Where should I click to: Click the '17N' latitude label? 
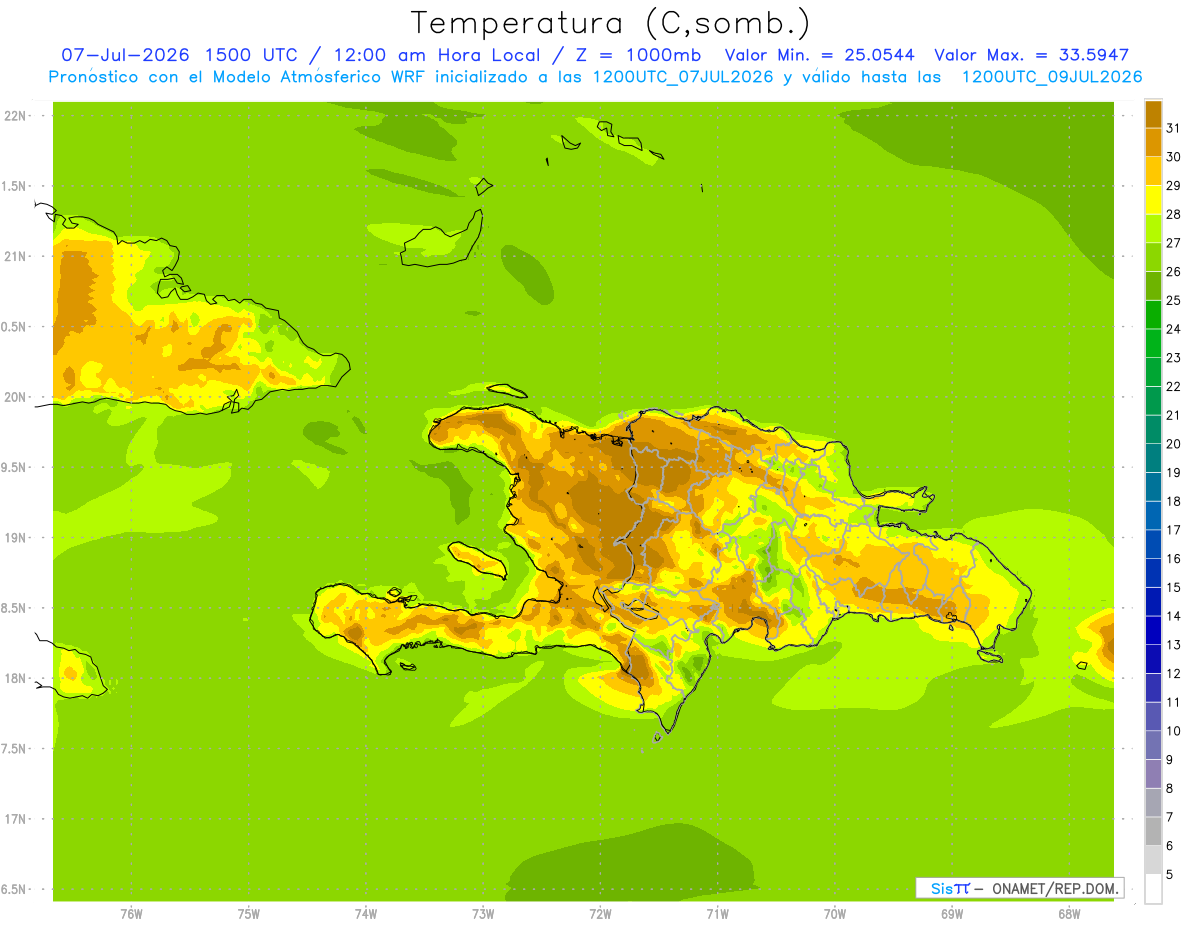(17, 819)
